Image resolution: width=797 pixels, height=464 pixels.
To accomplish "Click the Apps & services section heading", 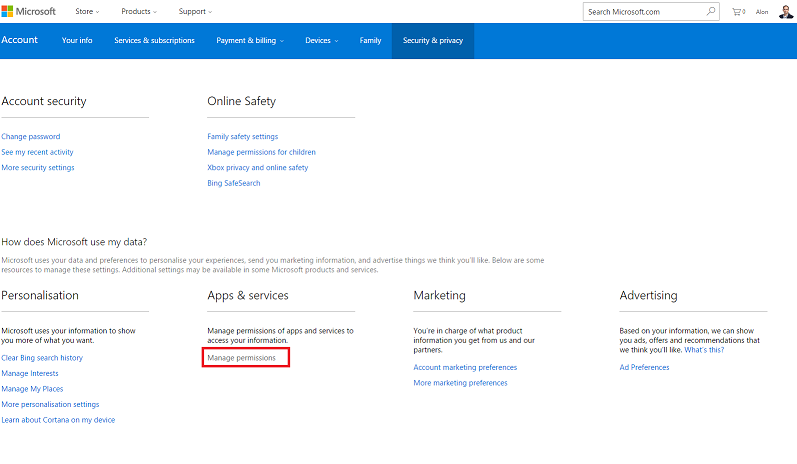I will (248, 295).
